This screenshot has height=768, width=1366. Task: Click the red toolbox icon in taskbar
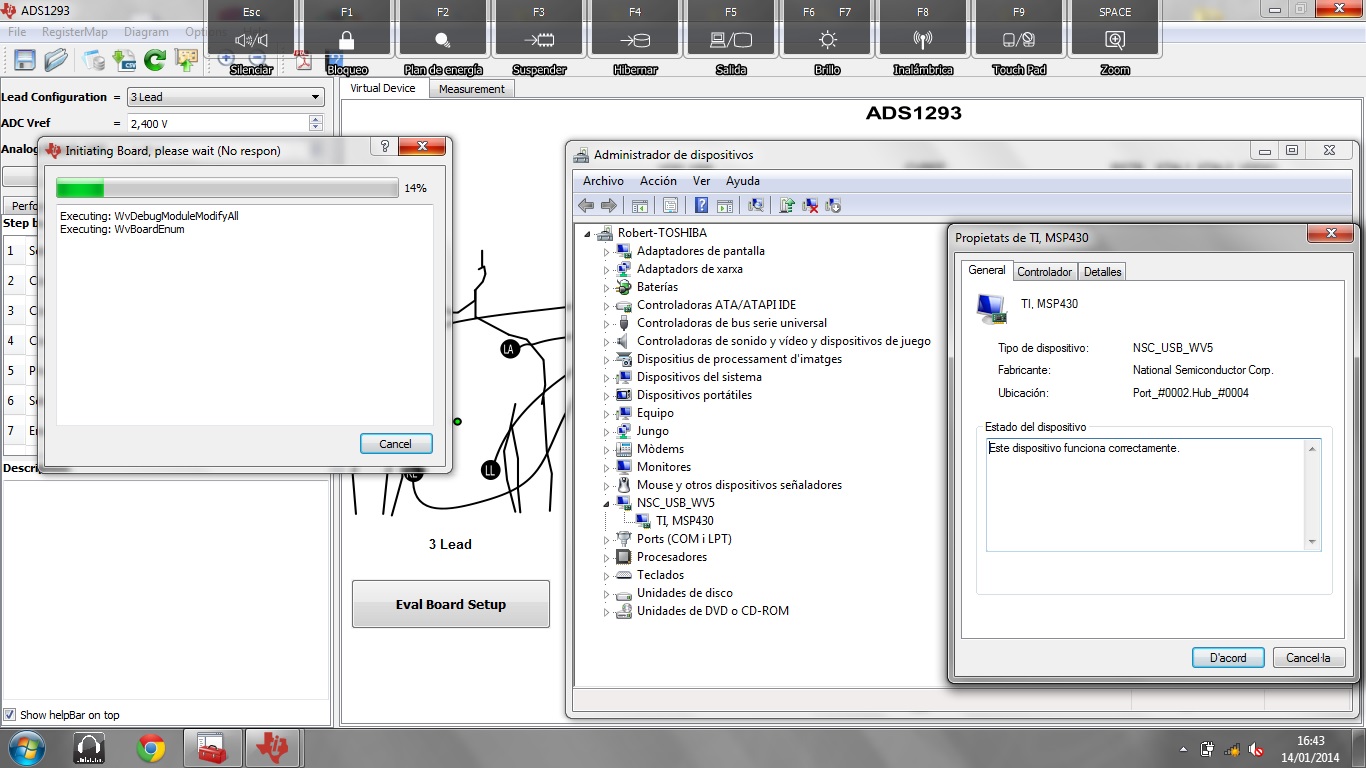212,748
